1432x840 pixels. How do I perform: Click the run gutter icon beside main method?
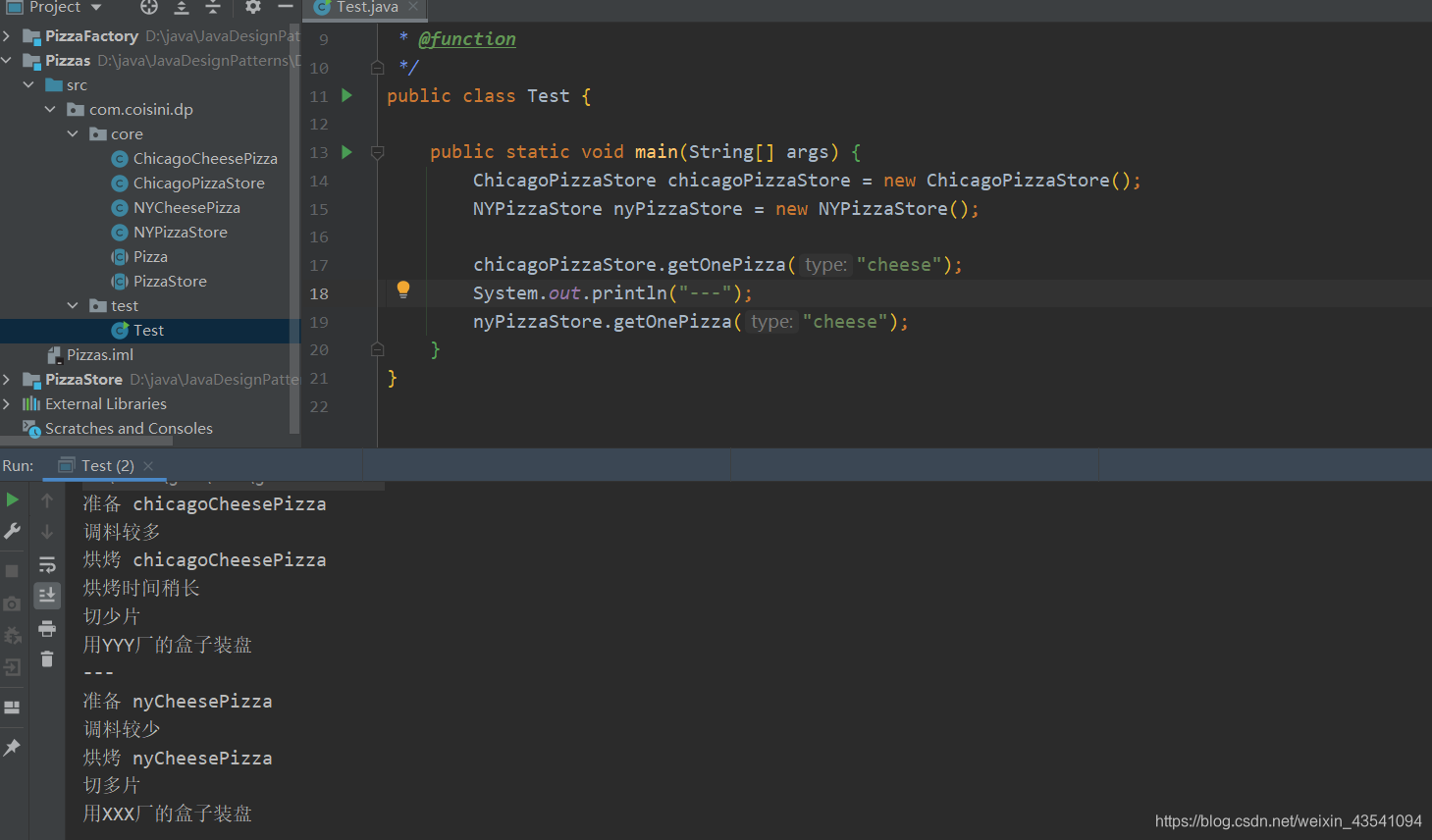(x=346, y=152)
